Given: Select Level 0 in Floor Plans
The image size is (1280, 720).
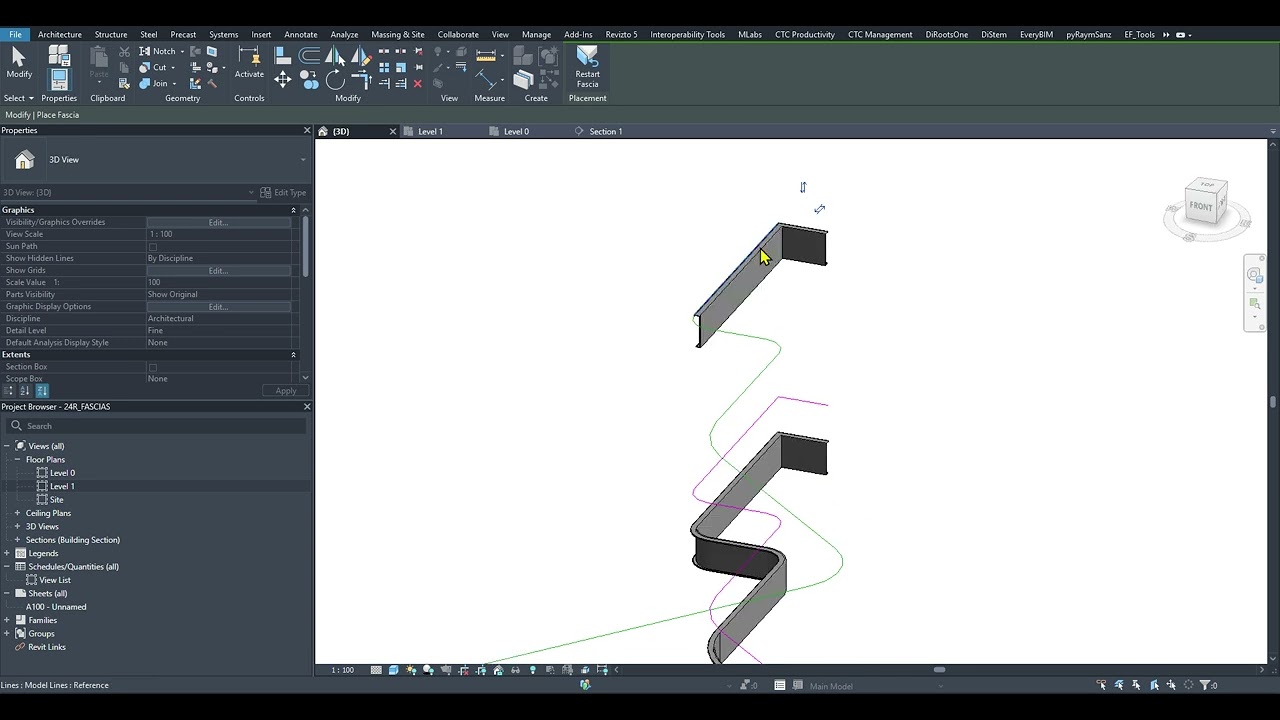Looking at the screenshot, I should click(62, 473).
